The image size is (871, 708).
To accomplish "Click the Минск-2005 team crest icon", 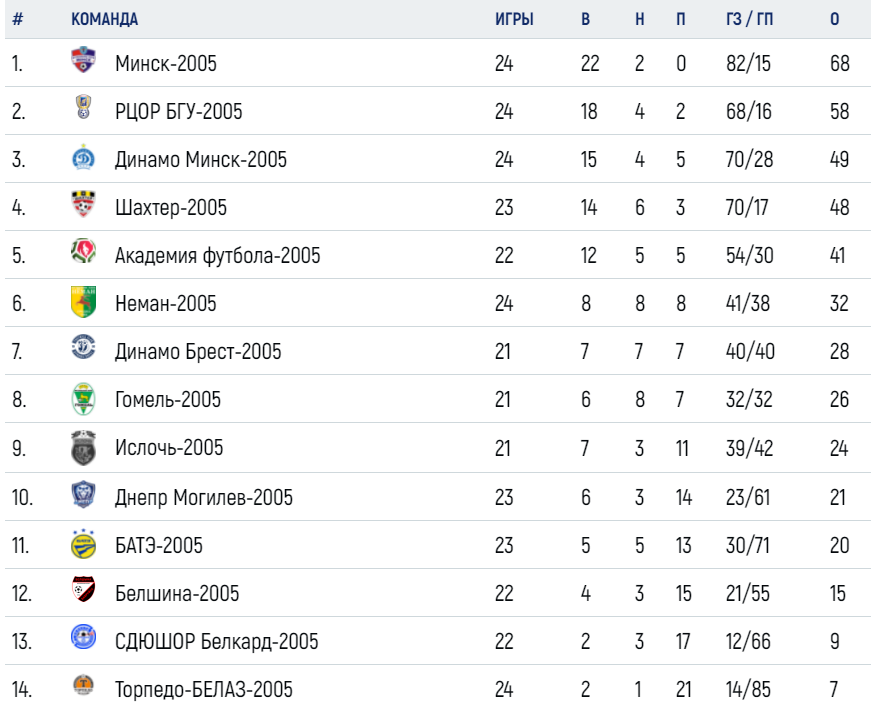I will [83, 60].
